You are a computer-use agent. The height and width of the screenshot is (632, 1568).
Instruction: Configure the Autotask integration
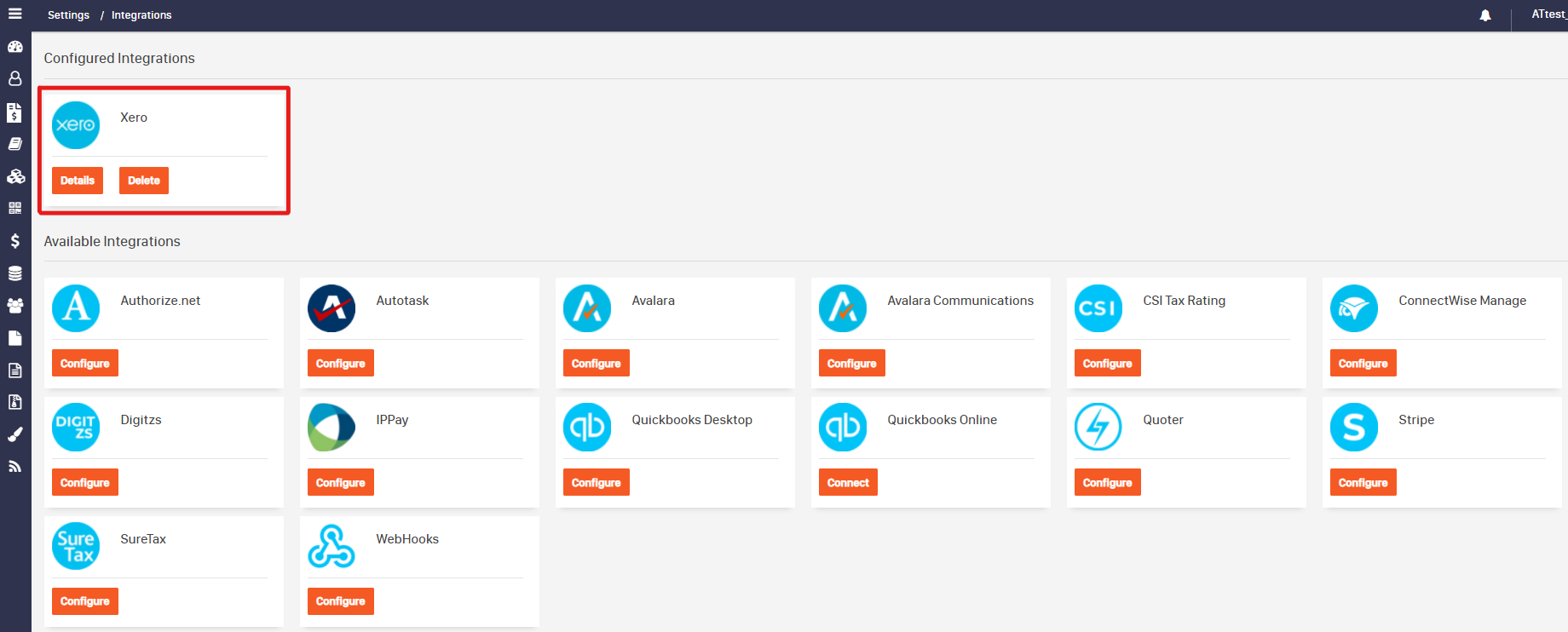[341, 363]
